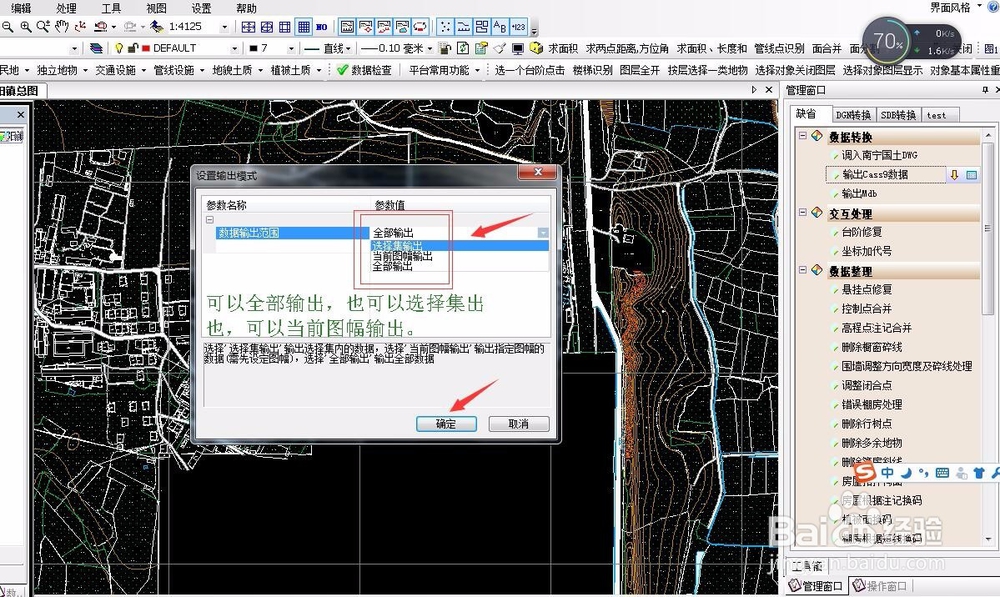This screenshot has width=1000, height=597.
Task: Click the scattered points display icon
Action: 445,27
